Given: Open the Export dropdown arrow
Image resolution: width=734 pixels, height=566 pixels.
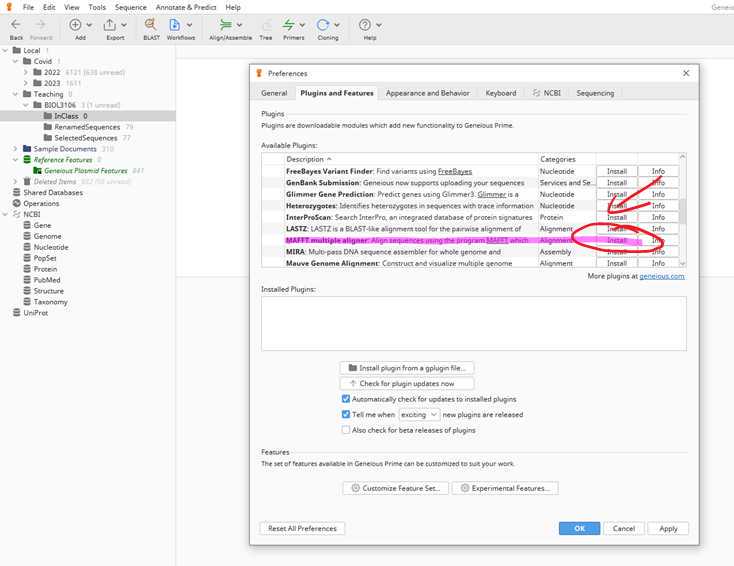Looking at the screenshot, I should tap(124, 25).
